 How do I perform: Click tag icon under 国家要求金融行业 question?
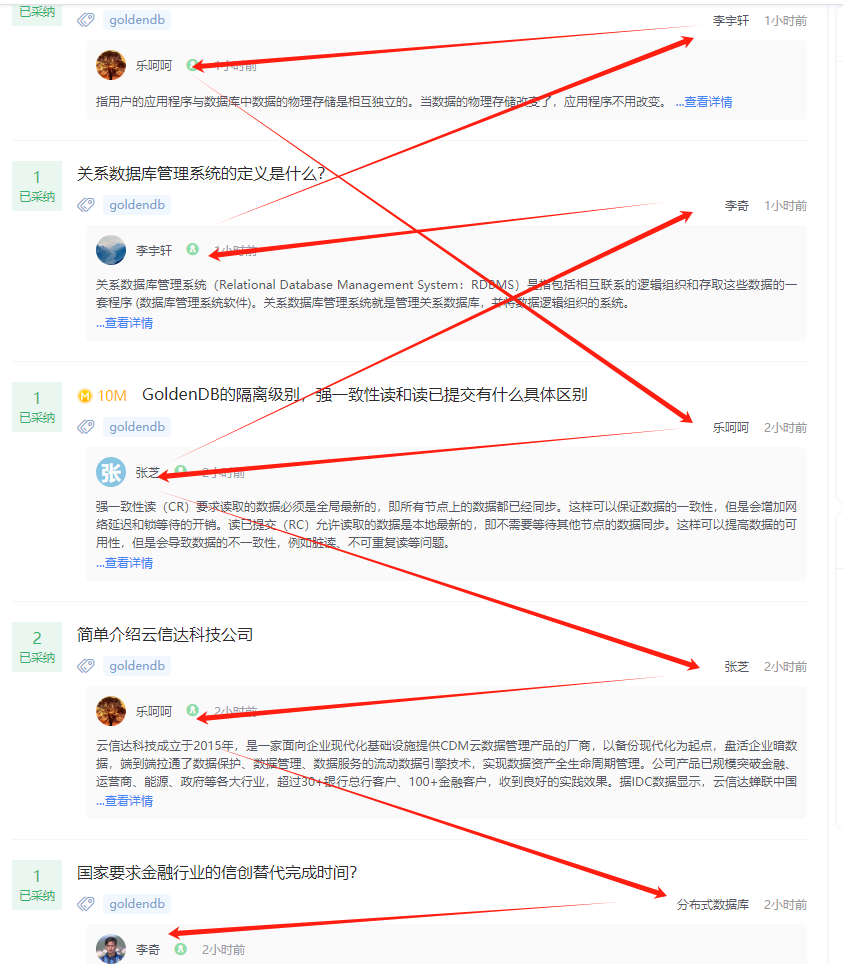[x=86, y=904]
